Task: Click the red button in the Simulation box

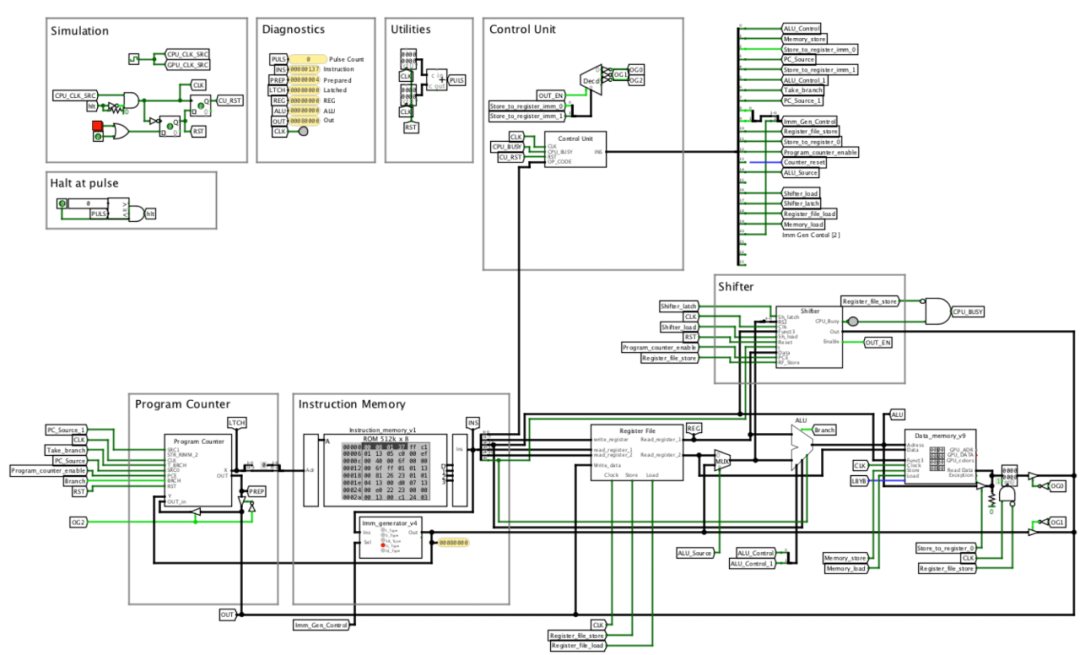Action: (x=97, y=126)
